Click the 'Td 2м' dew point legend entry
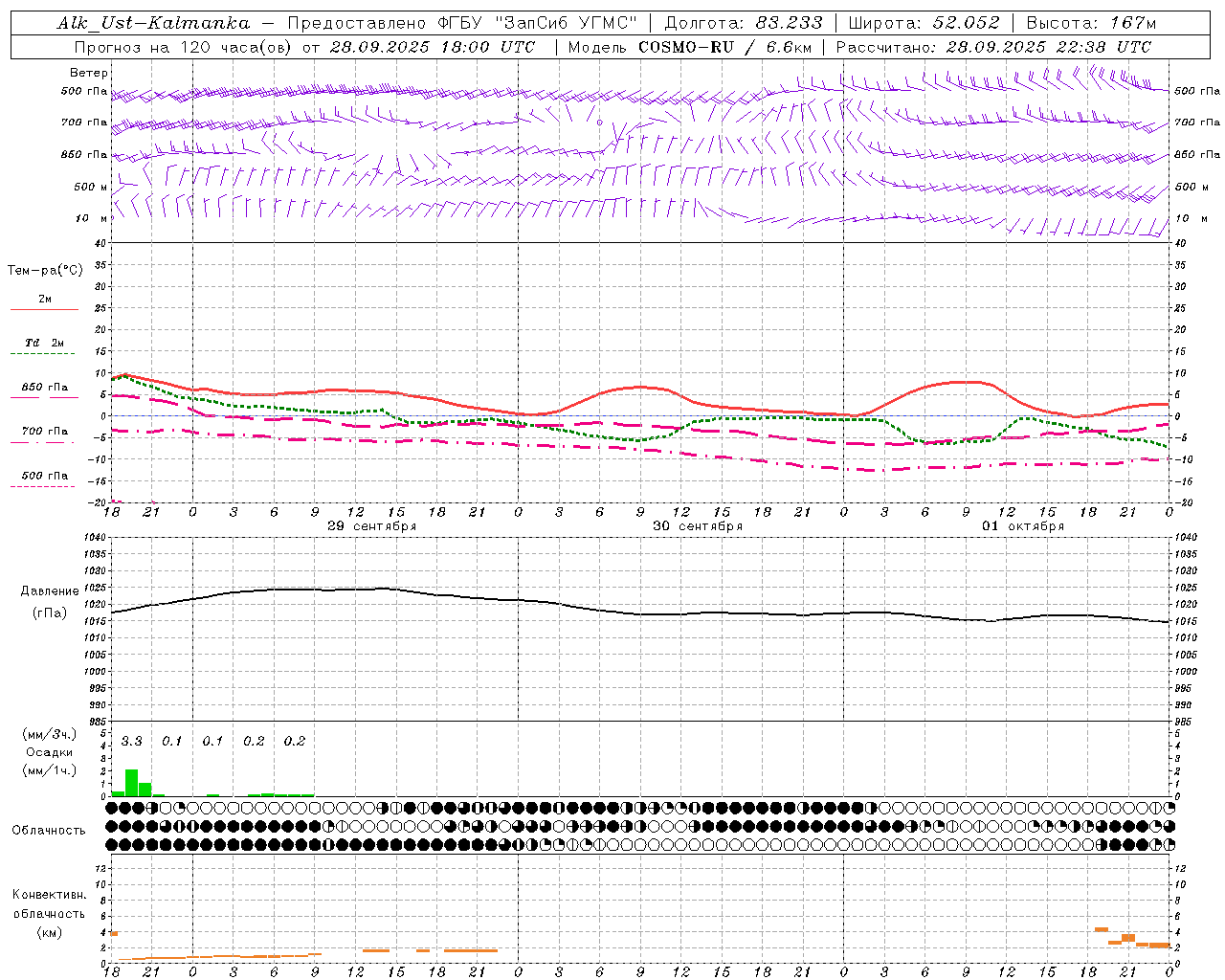The image size is (1225, 980). 45,343
